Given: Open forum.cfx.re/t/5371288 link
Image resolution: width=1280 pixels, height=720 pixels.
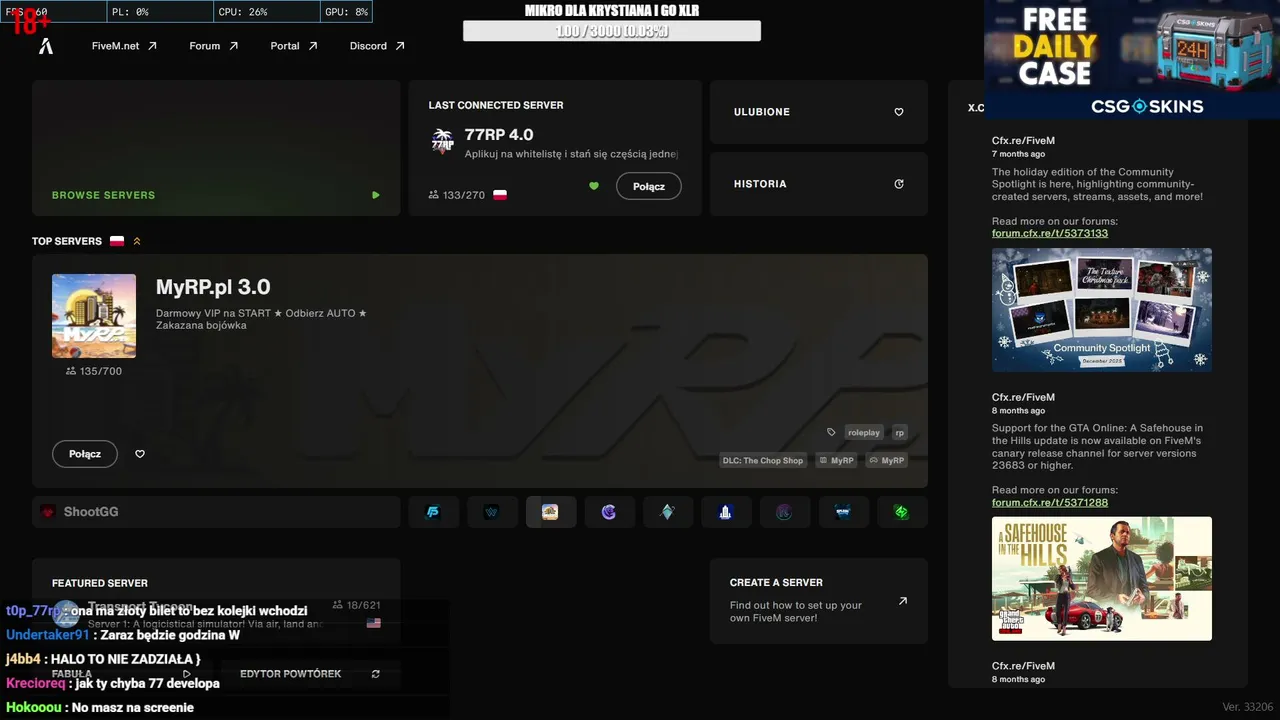Looking at the screenshot, I should [1050, 502].
